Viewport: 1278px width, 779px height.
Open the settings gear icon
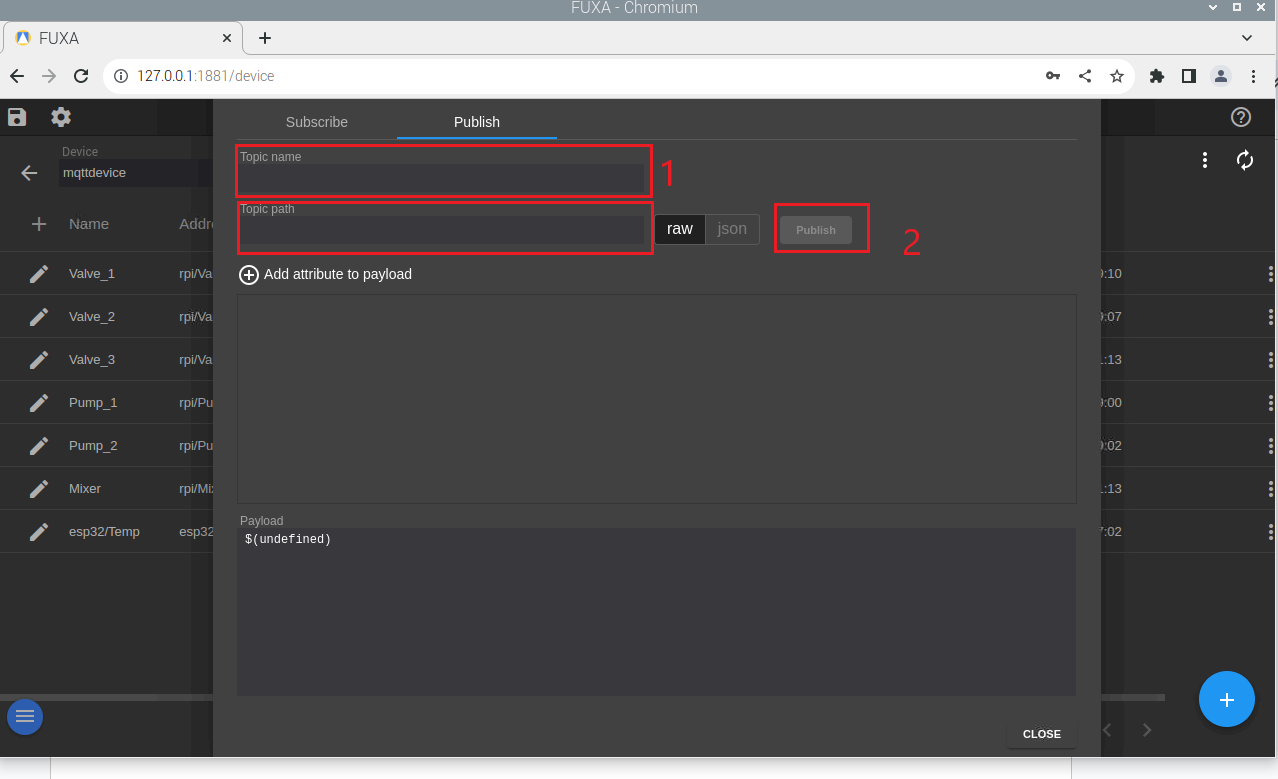coord(61,117)
